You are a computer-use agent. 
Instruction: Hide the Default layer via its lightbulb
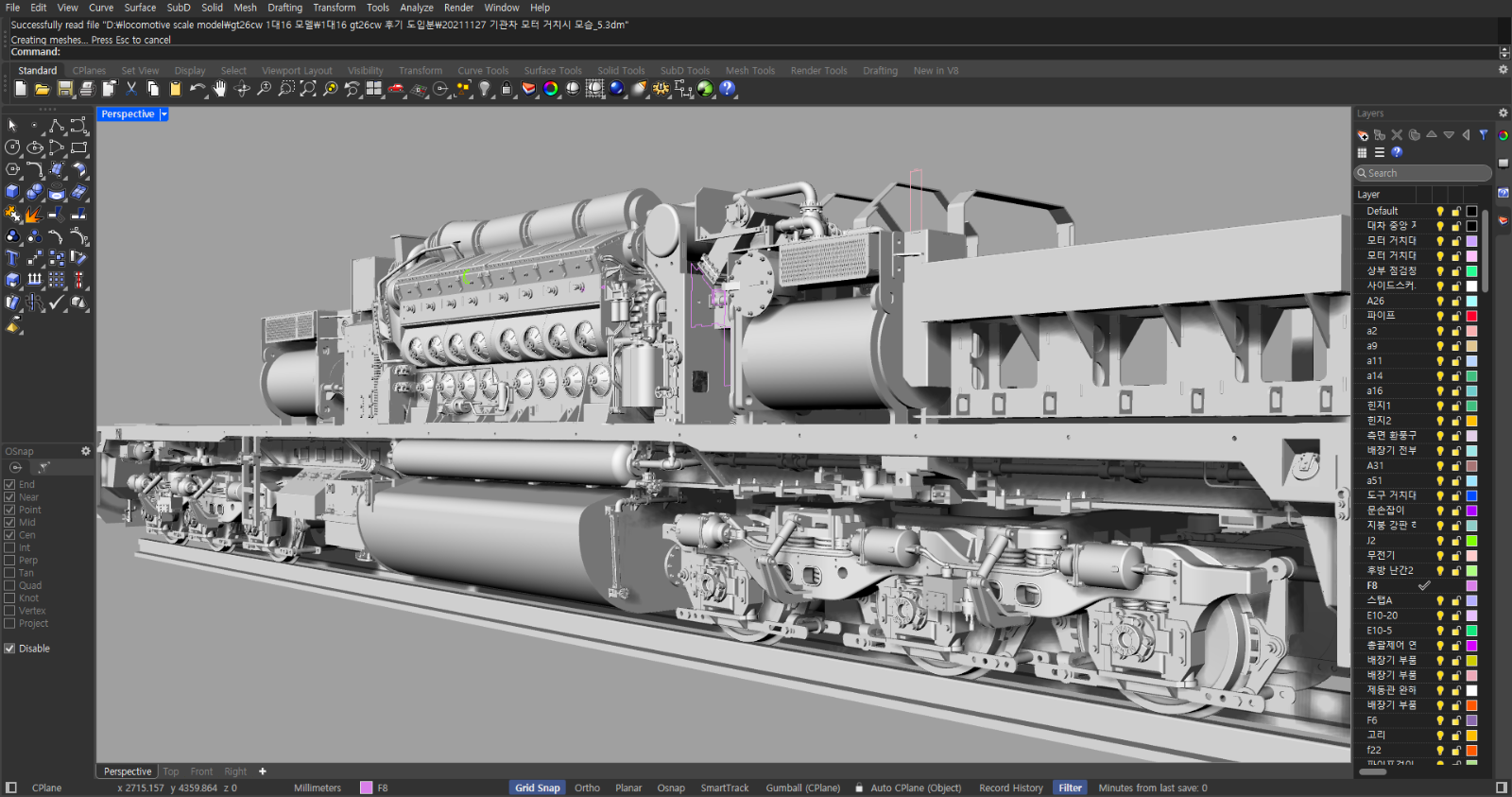pyautogui.click(x=1440, y=212)
